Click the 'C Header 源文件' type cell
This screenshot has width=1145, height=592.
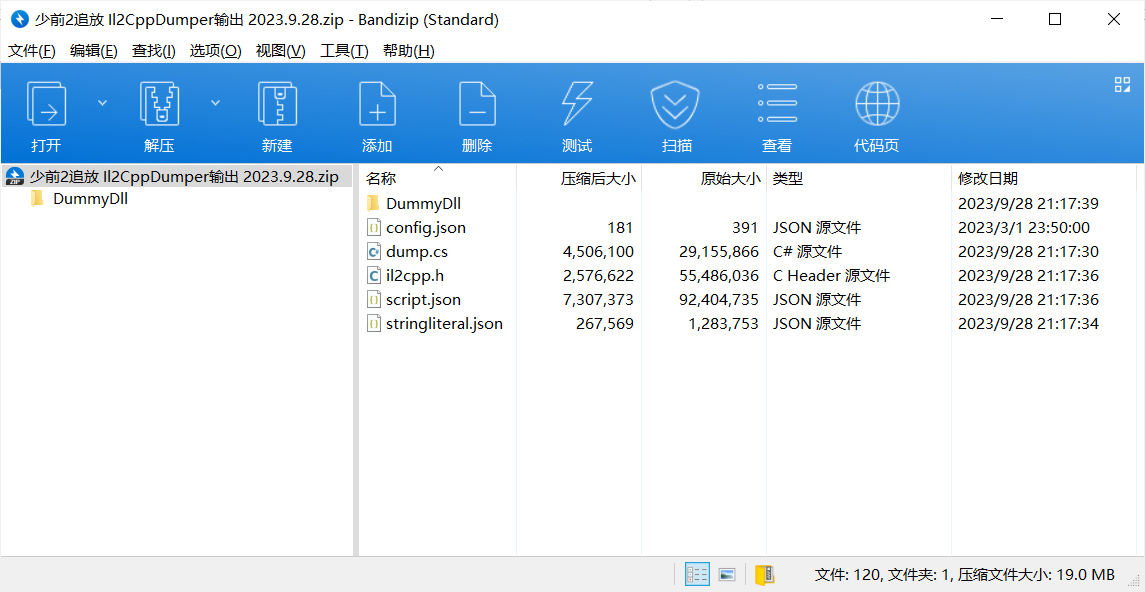tap(831, 276)
